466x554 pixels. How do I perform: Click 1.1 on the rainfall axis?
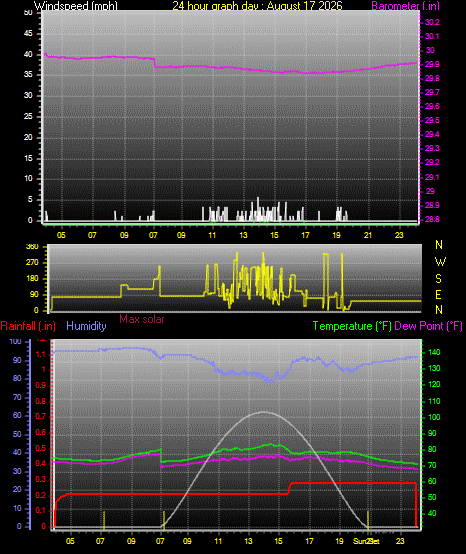coord(41,354)
